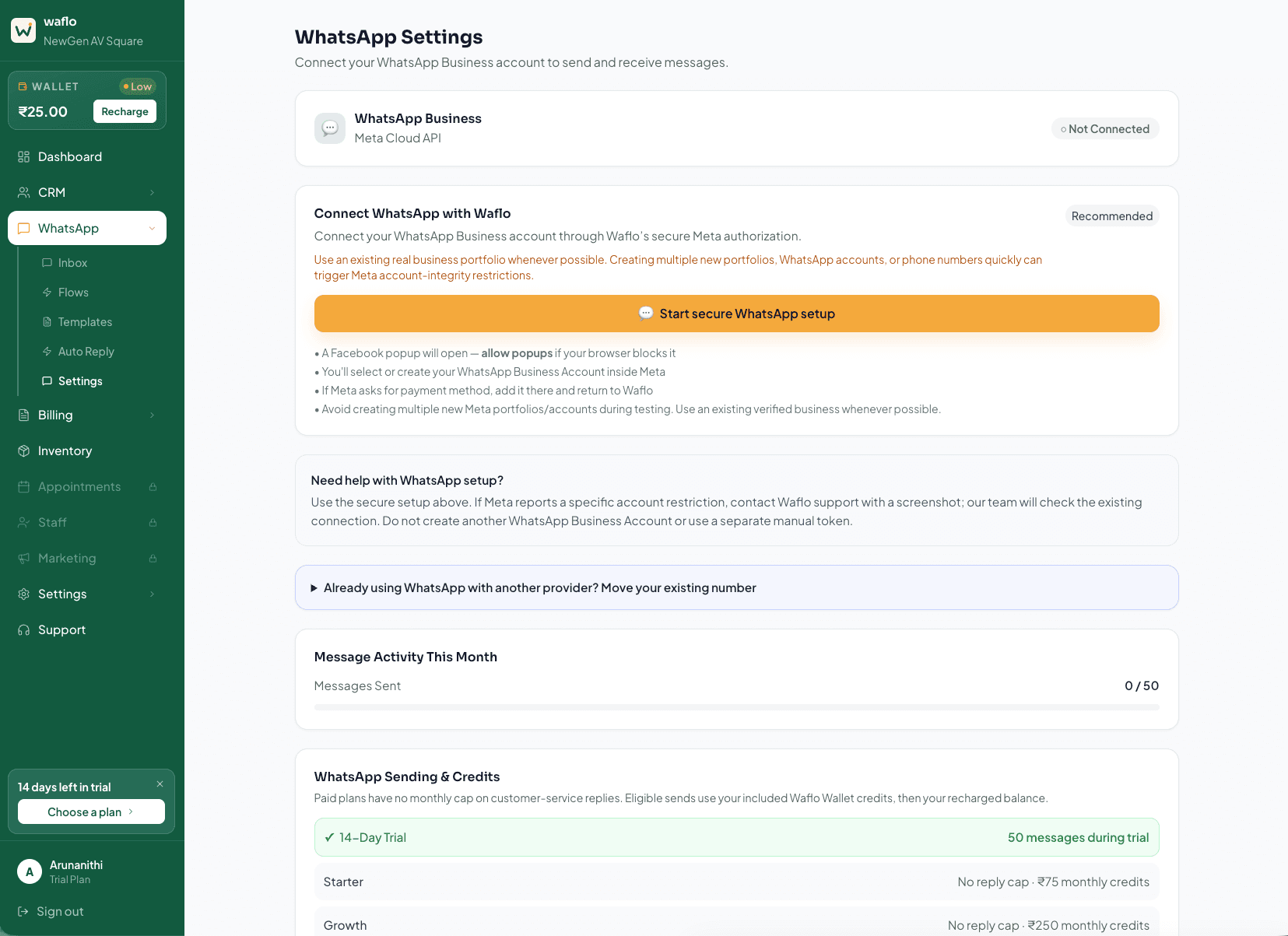The width and height of the screenshot is (1288, 936).
Task: Click the ₹25.00 wallet balance
Action: click(x=43, y=111)
